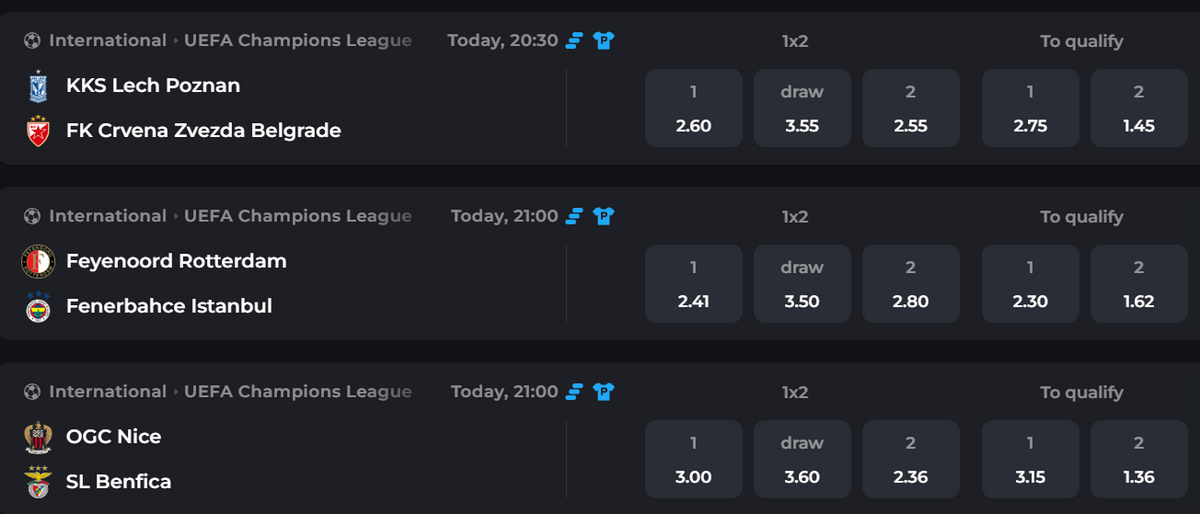Pick Feyenoord to qualify at 2.30
Screen dimensions: 1200x514
point(1030,284)
